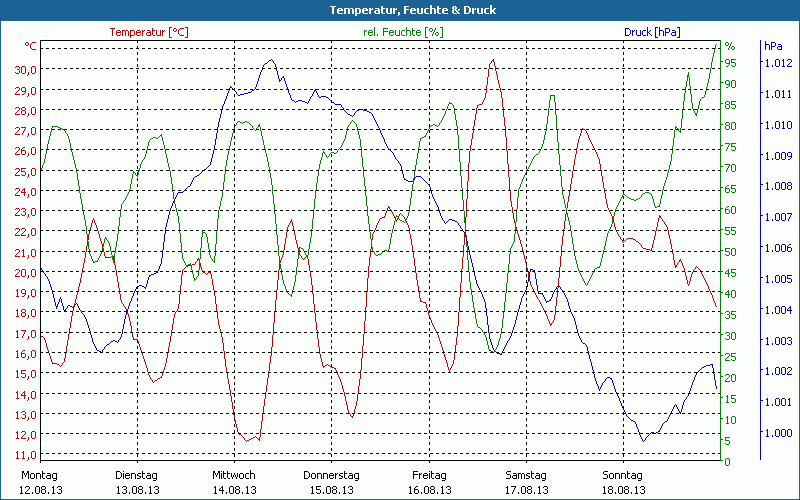
Task: Select the green 'rel. Feuchte [%]' legend label
Action: 403,32
